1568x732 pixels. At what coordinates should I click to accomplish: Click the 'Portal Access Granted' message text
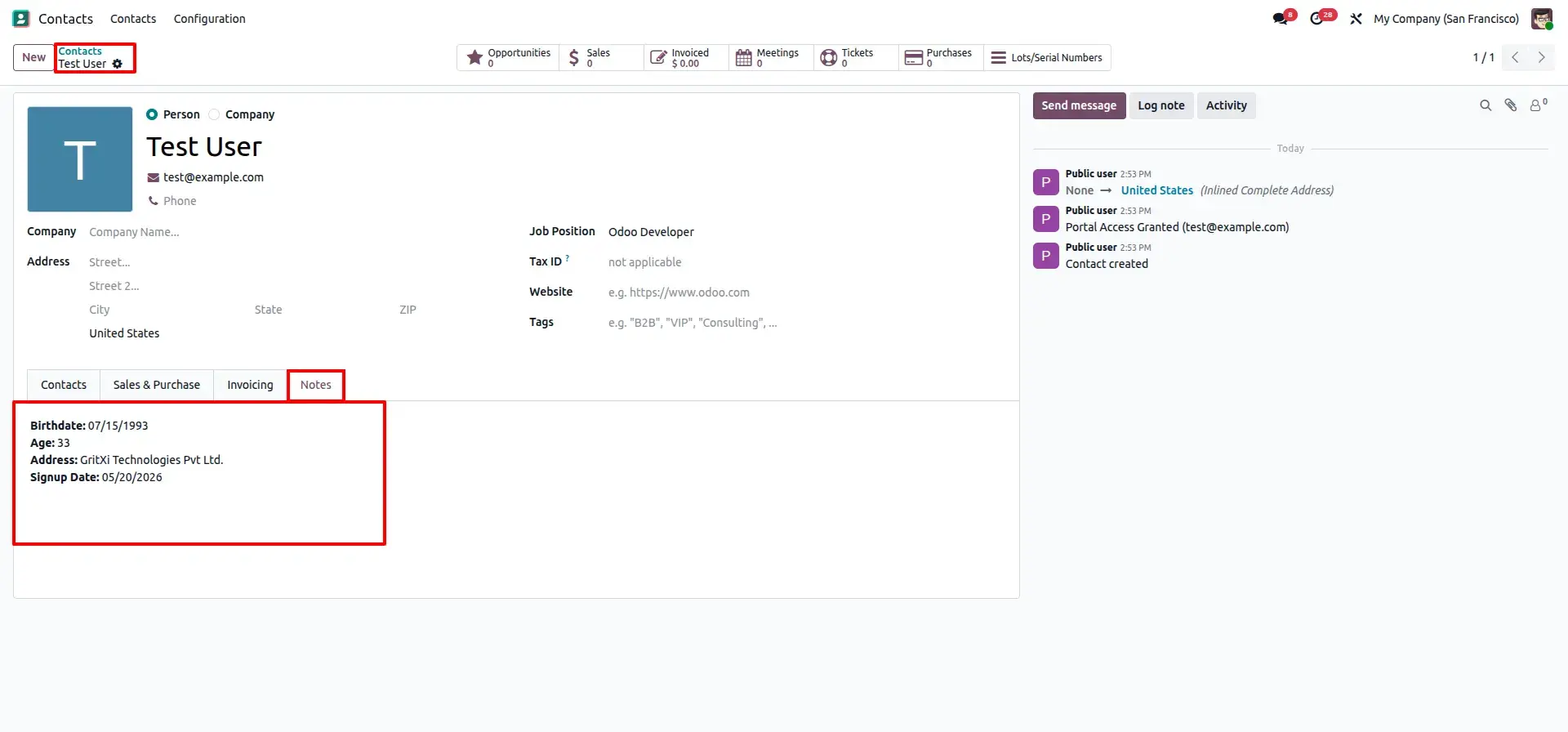tap(1177, 227)
